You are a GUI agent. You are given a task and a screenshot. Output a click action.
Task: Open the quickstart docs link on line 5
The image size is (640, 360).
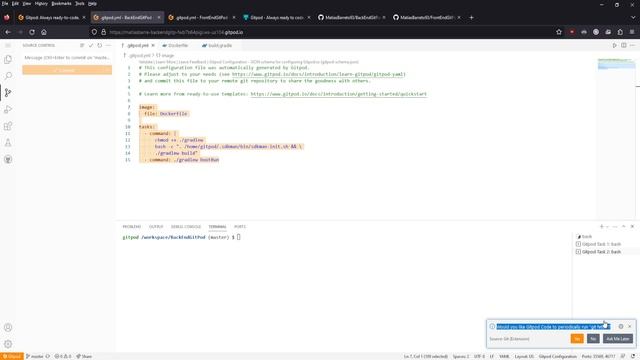(x=338, y=94)
